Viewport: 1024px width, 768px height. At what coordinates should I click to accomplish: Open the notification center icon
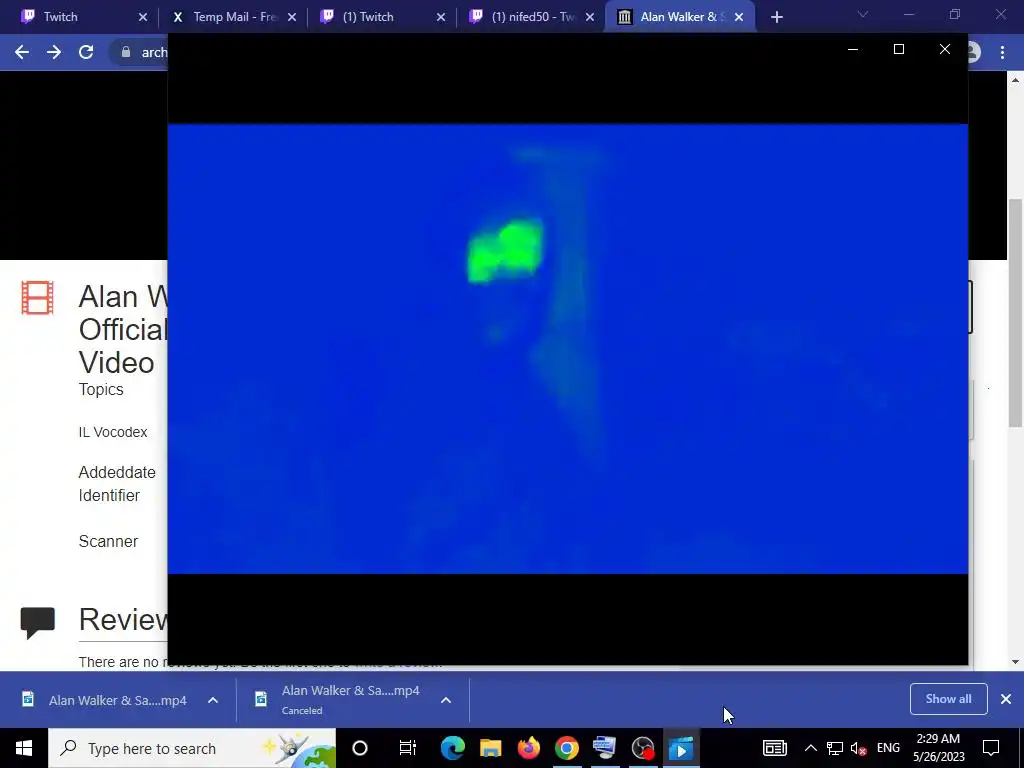coord(991,748)
